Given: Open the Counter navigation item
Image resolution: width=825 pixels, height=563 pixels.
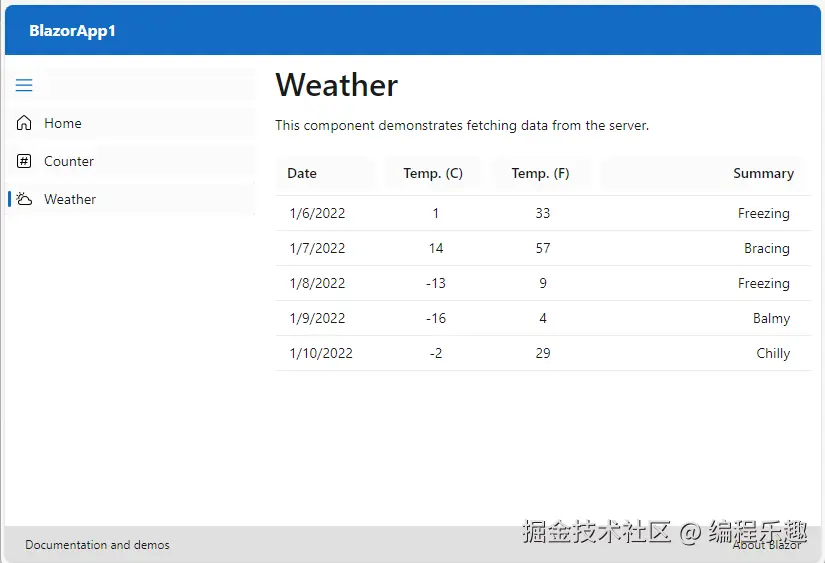Looking at the screenshot, I should coord(129,161).
